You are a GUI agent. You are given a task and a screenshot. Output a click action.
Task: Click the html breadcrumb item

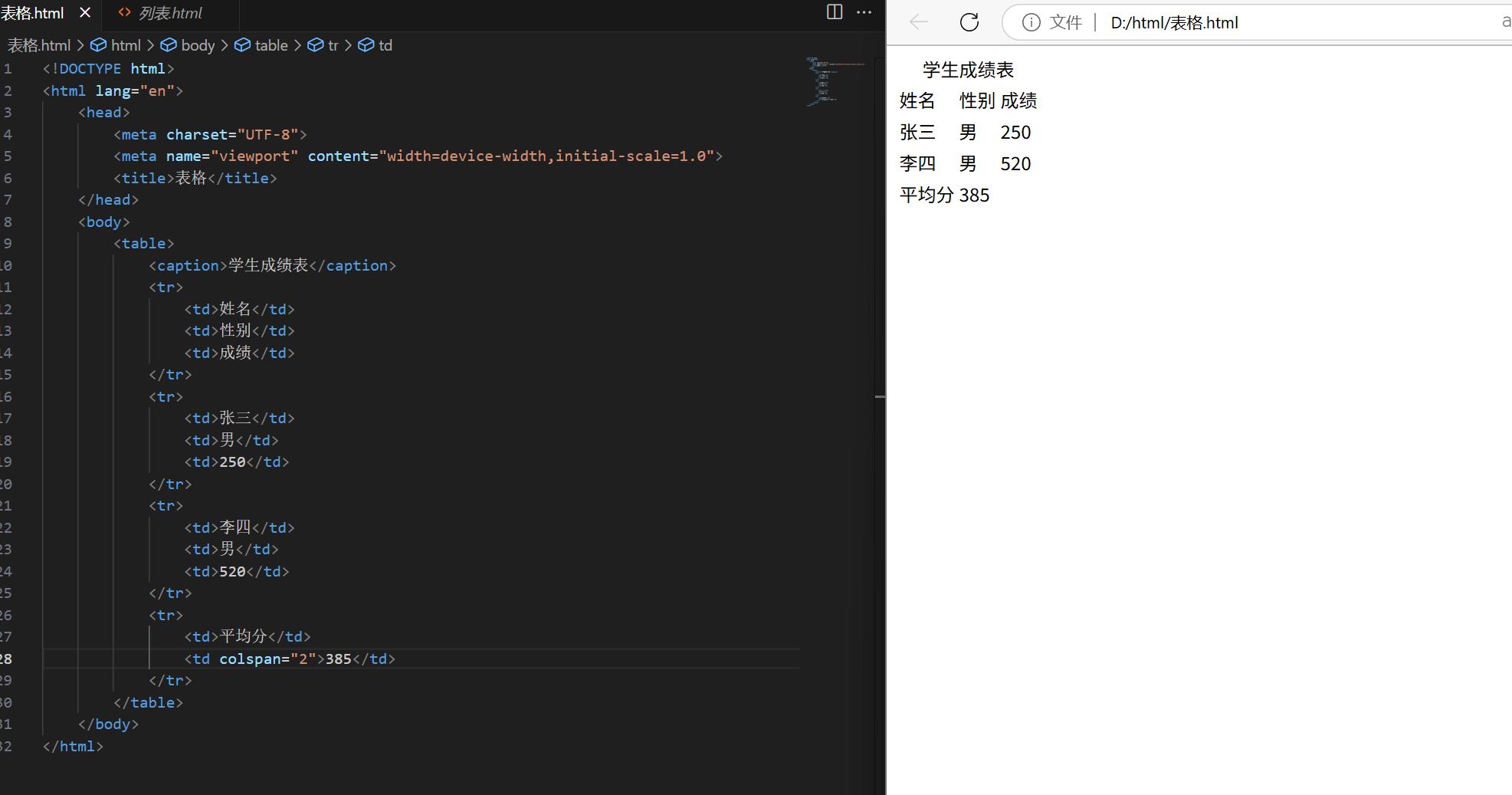pyautogui.click(x=116, y=45)
